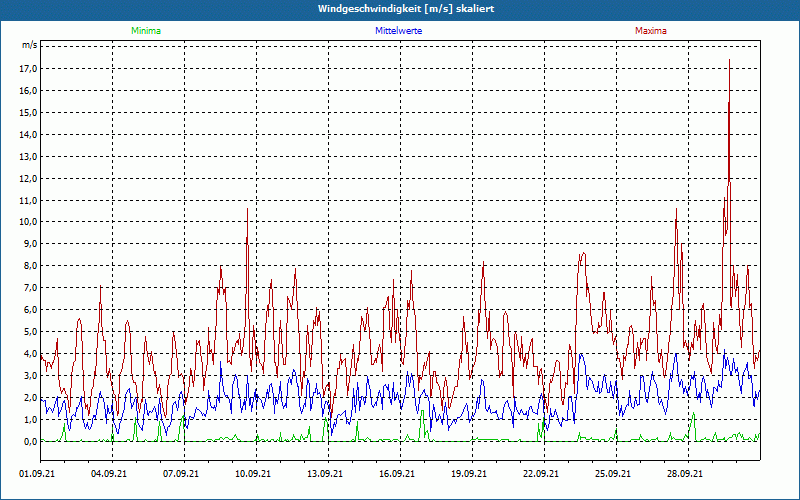Click the 1,0 y-axis value
The height and width of the screenshot is (500, 800).
[x=31, y=419]
